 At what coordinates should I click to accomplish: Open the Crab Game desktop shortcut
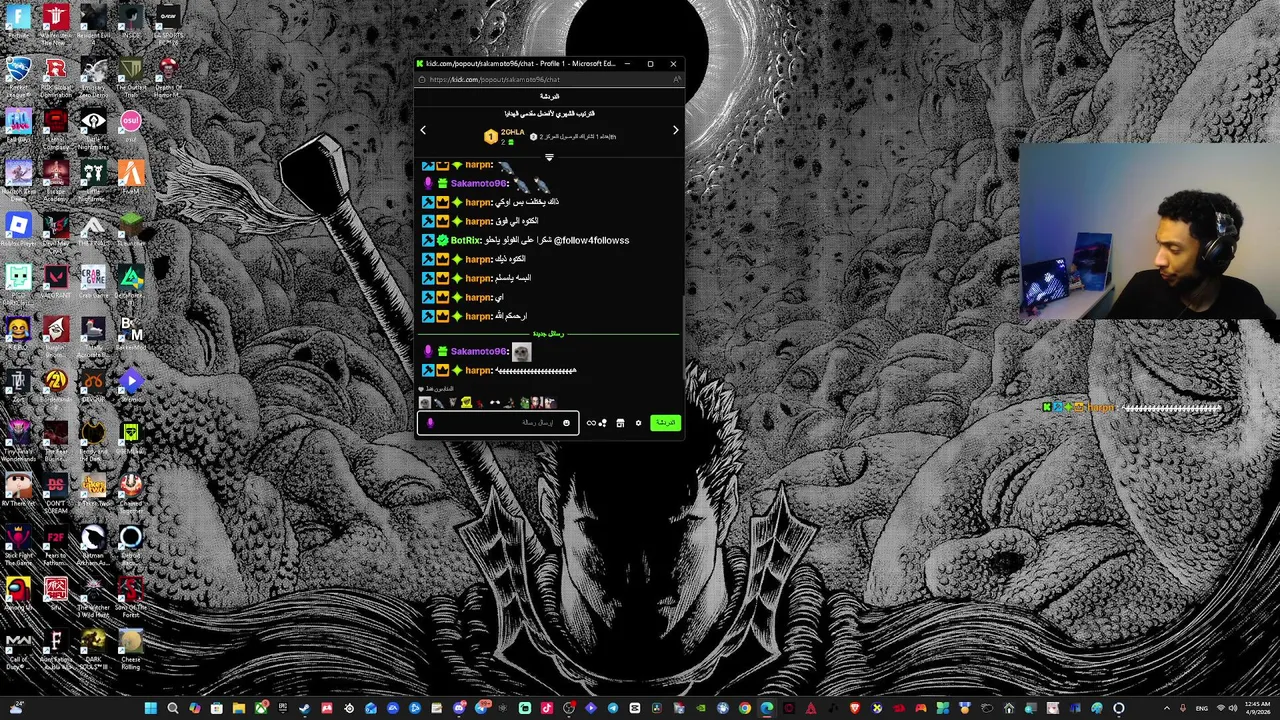(x=93, y=281)
